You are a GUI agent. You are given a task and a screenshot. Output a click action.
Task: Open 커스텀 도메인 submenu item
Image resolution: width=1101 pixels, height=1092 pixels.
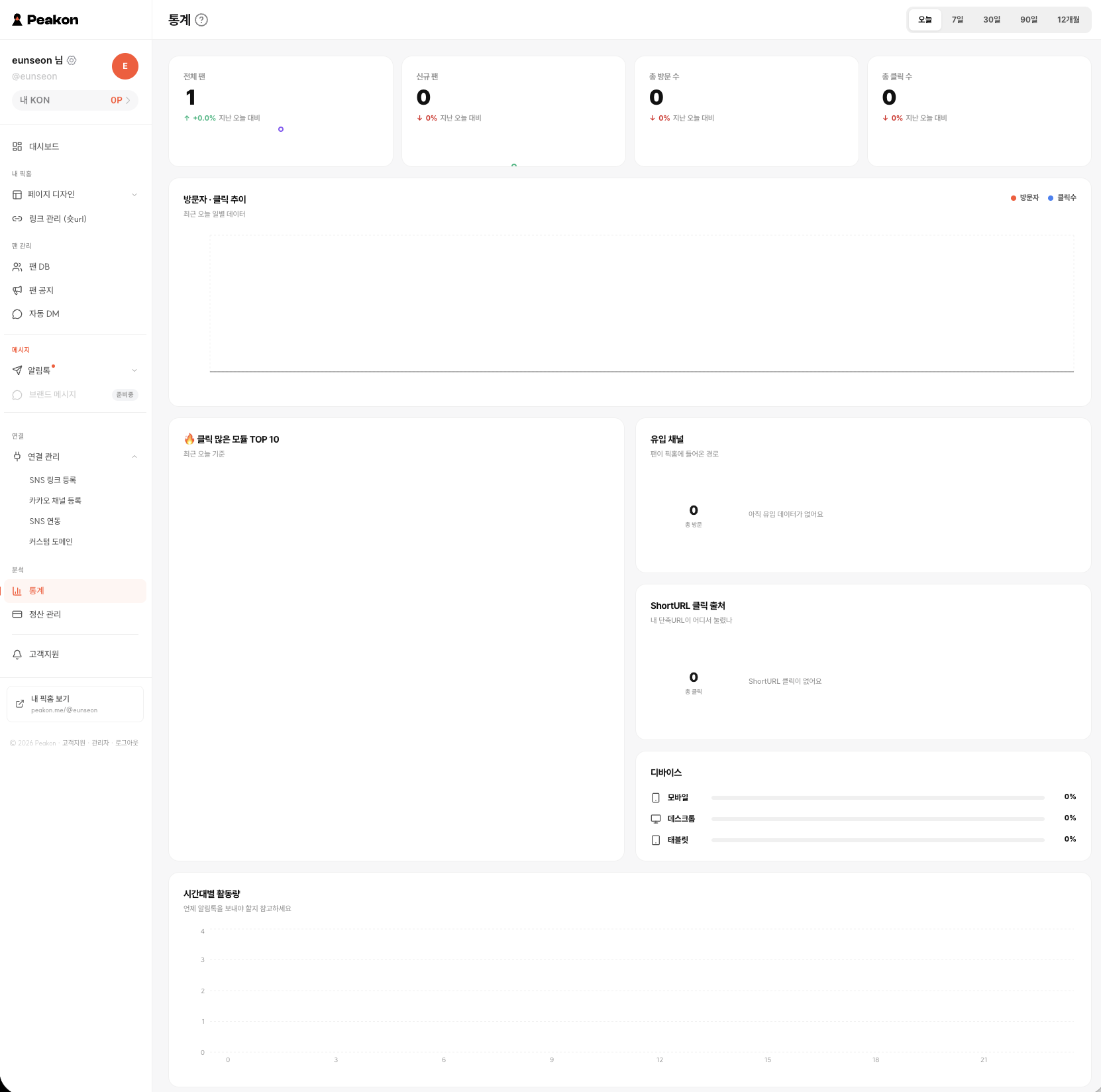pyautogui.click(x=51, y=542)
